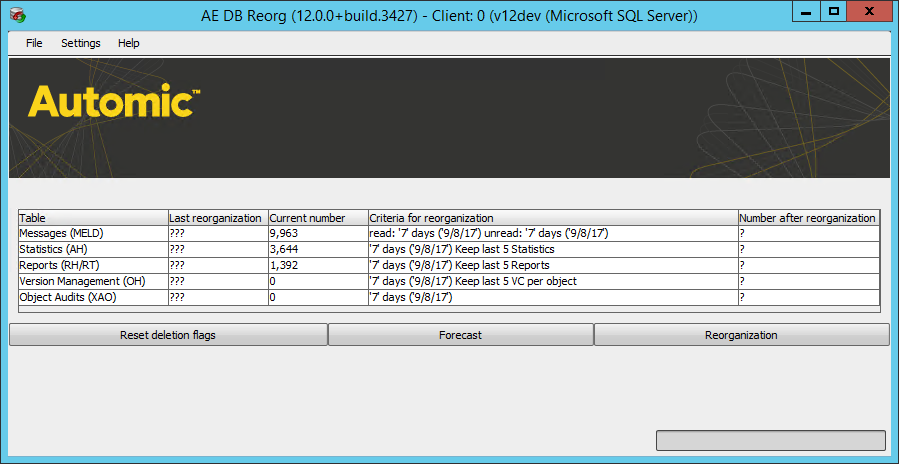Click the Number after reorganization column header
Viewport: 899px width, 464px height.
click(x=809, y=218)
